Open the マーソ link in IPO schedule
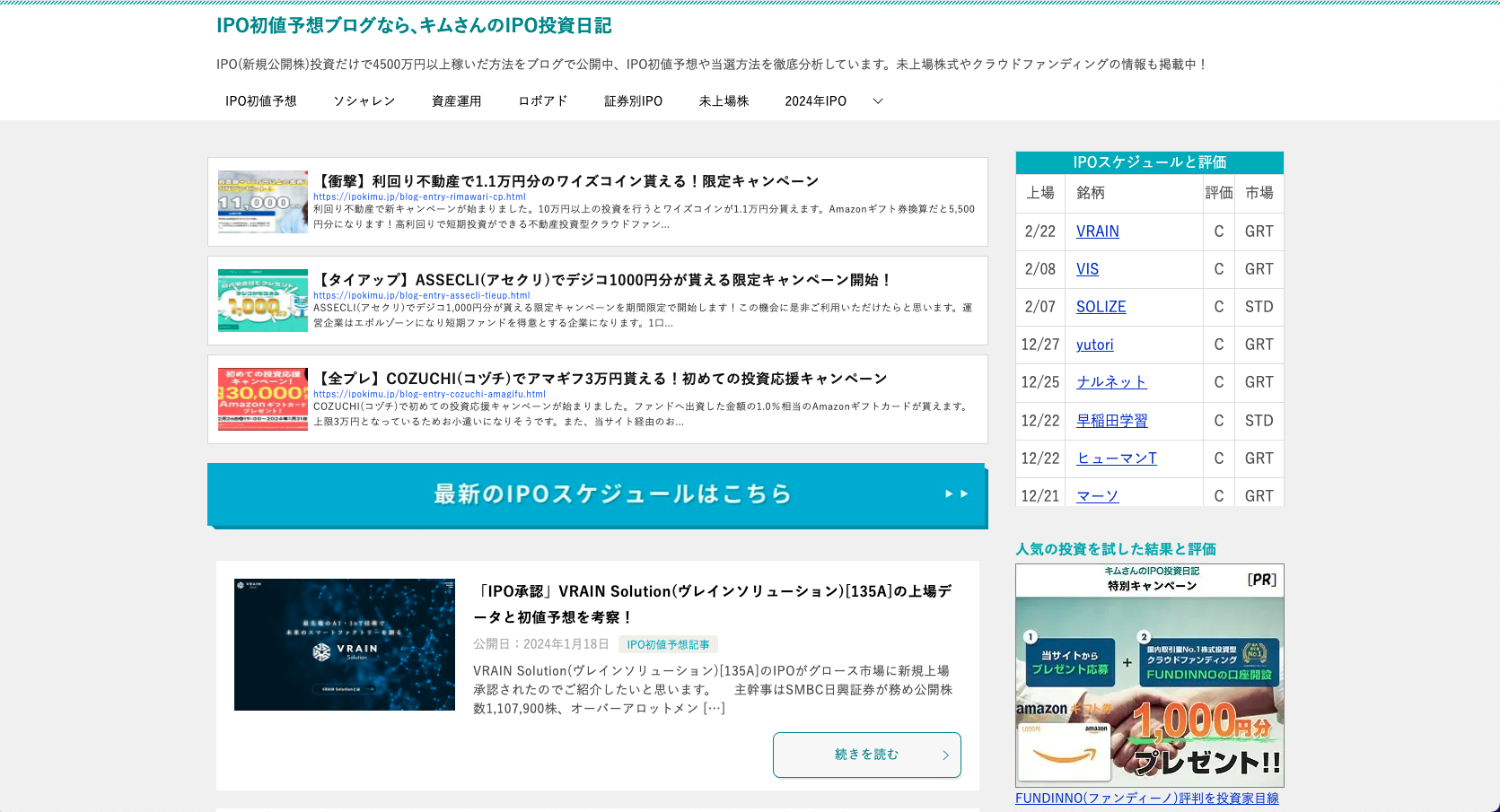Screen dimensions: 1500x812 (x=1097, y=496)
